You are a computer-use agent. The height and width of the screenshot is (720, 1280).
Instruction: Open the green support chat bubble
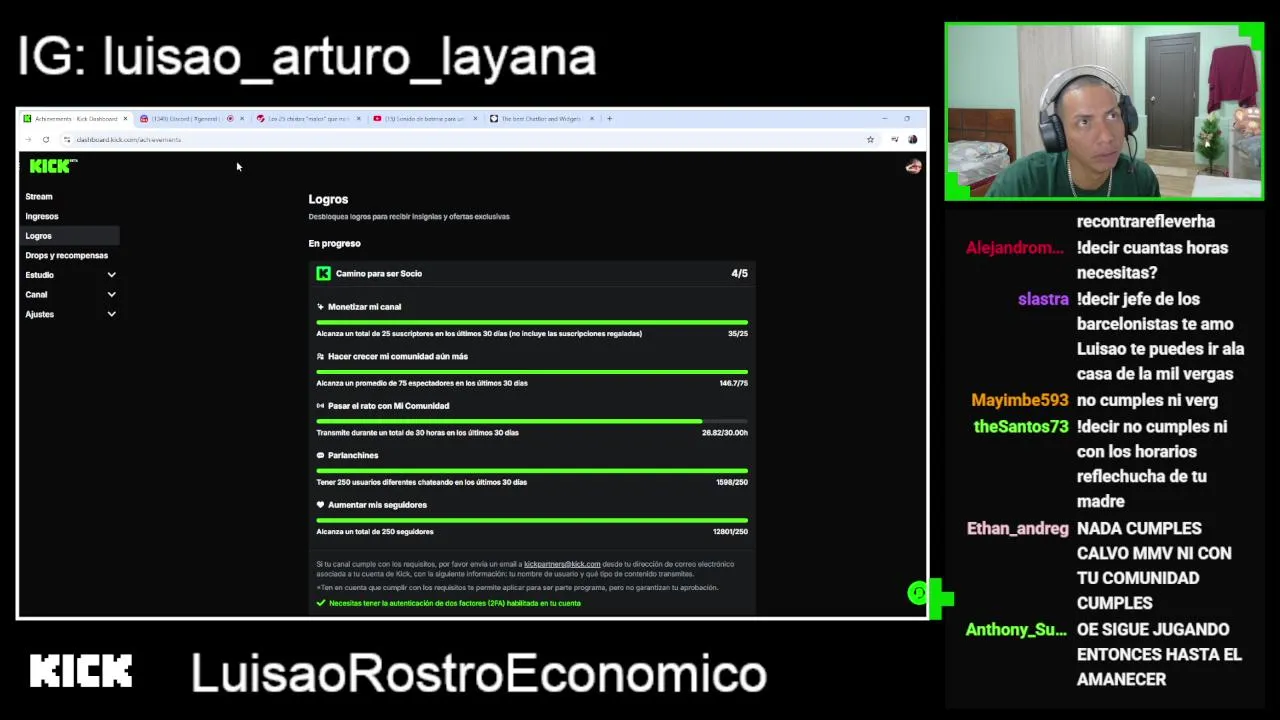pos(918,594)
